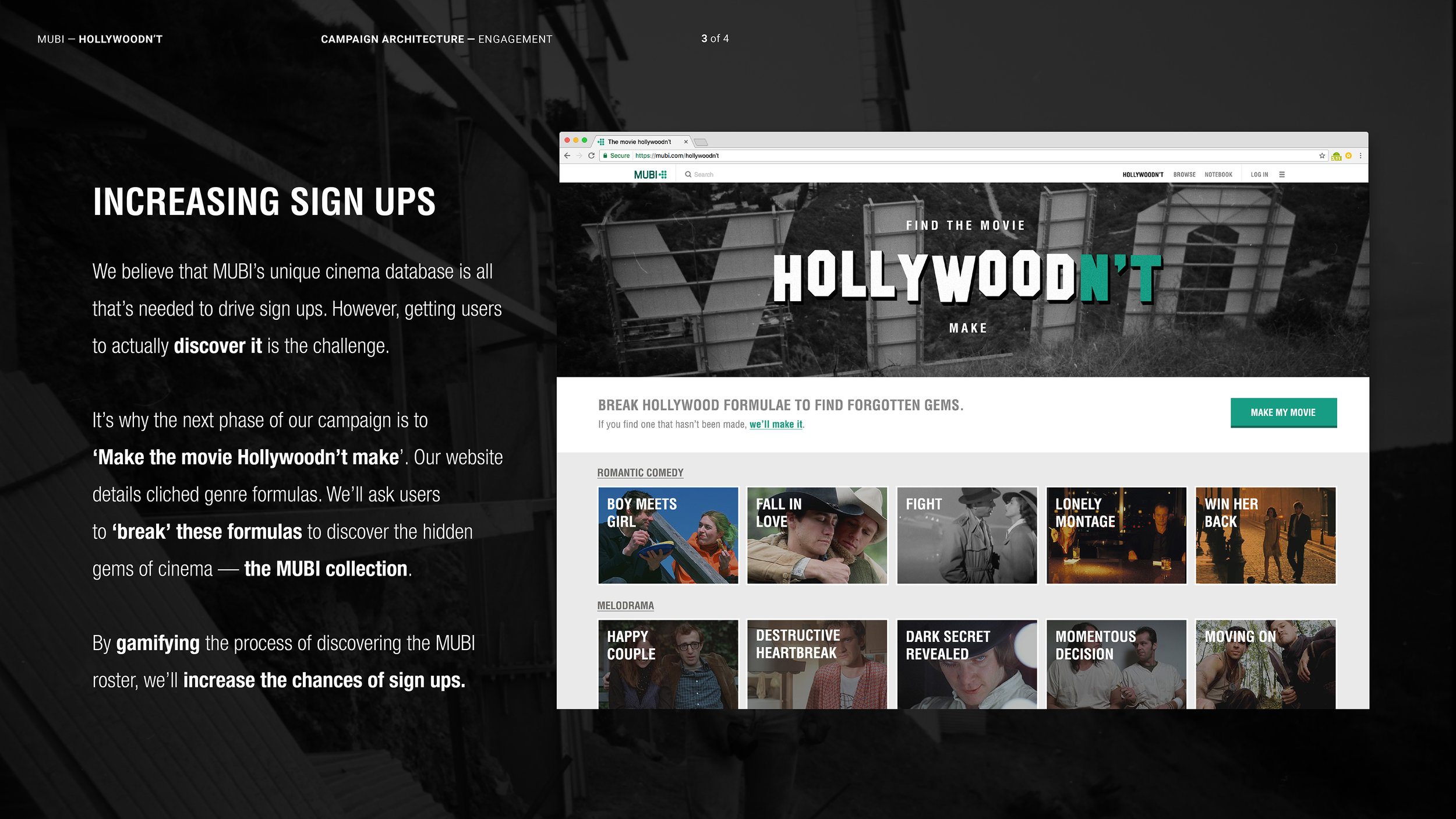
Task: Open the ROMANTIC COMEDY genre heading
Action: click(x=640, y=472)
